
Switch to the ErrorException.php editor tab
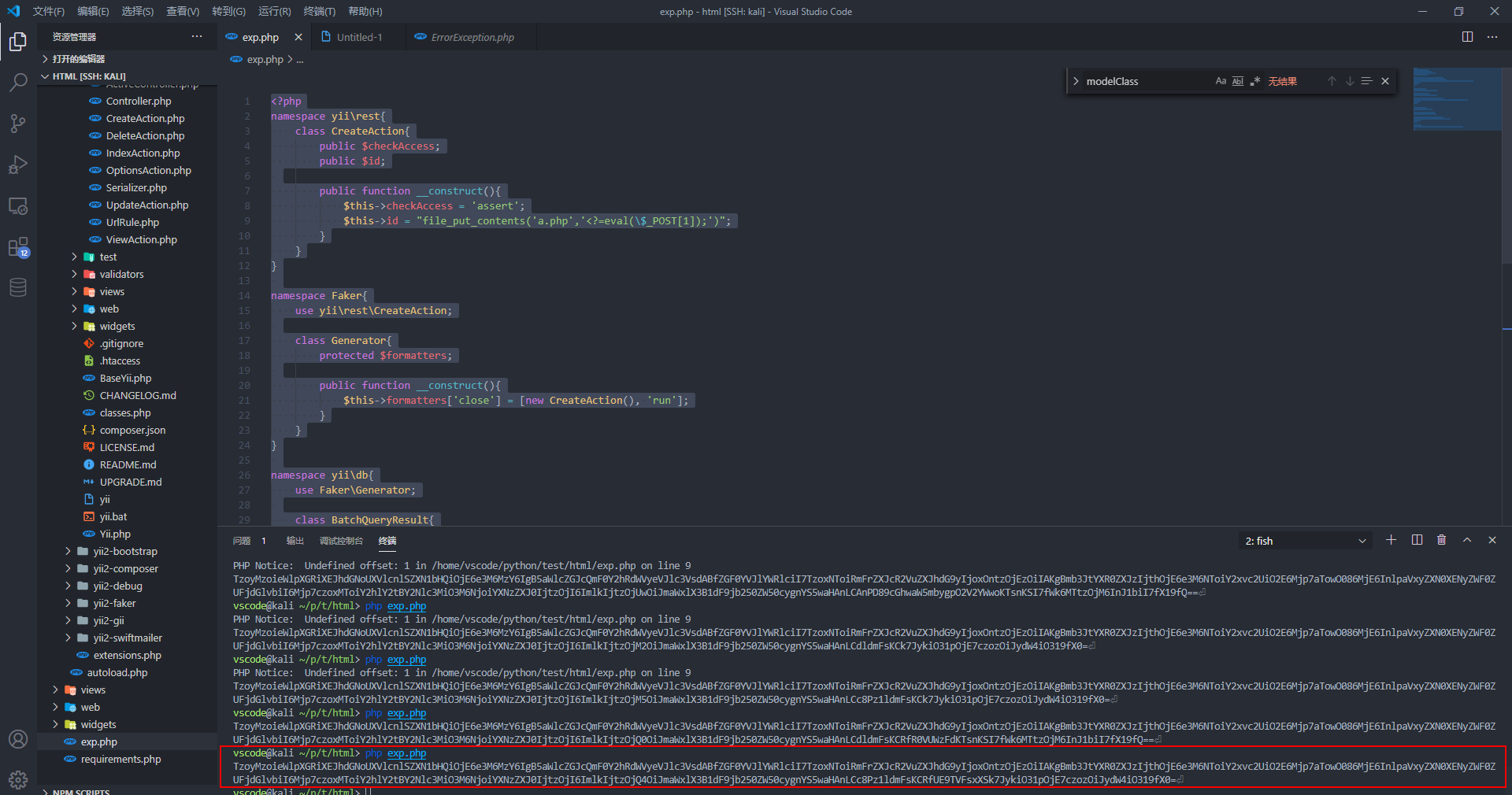(x=472, y=37)
